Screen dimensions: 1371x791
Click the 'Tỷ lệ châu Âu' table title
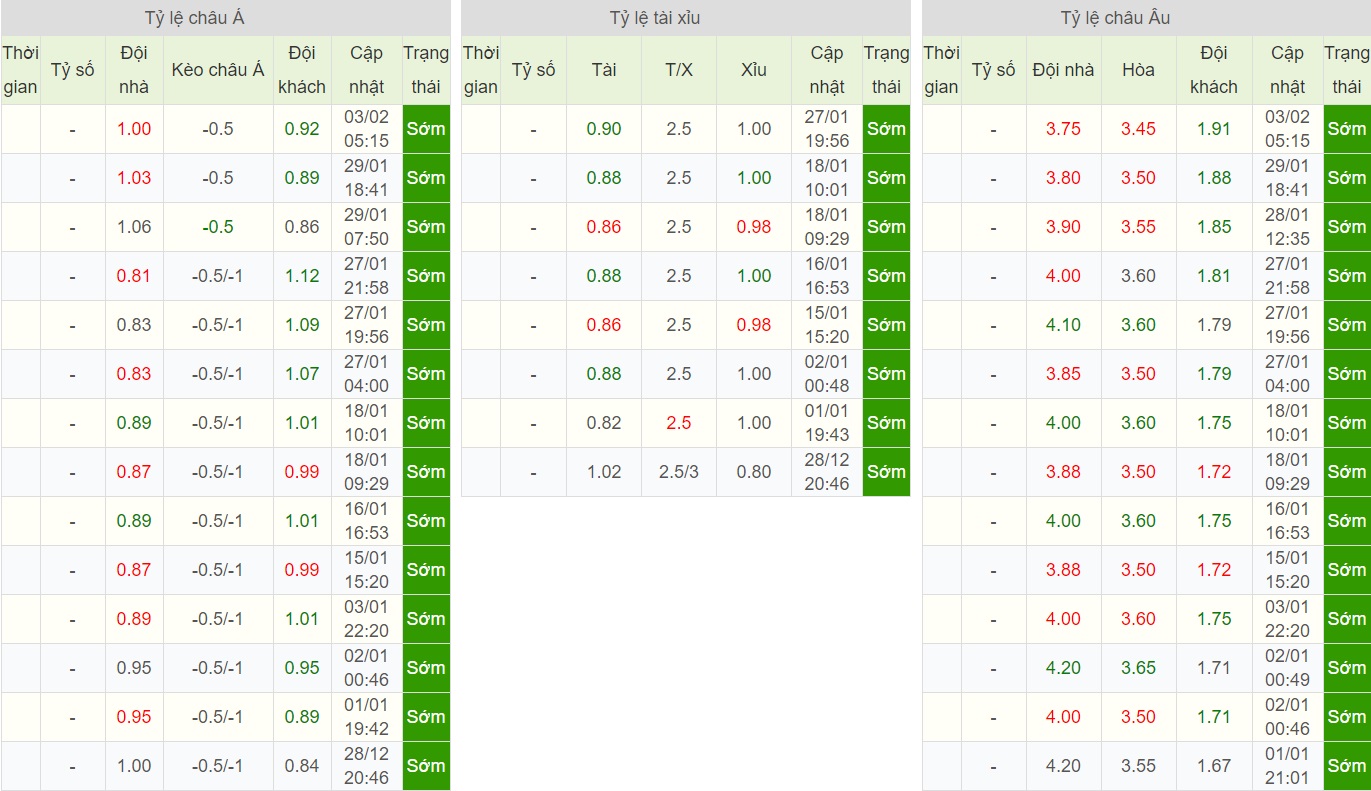(x=1115, y=18)
